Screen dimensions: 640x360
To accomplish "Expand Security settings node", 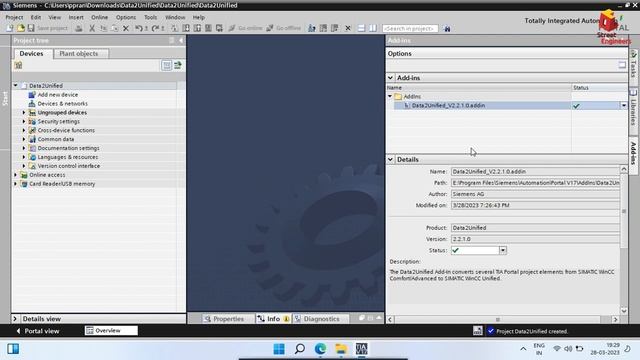I will pos(24,122).
